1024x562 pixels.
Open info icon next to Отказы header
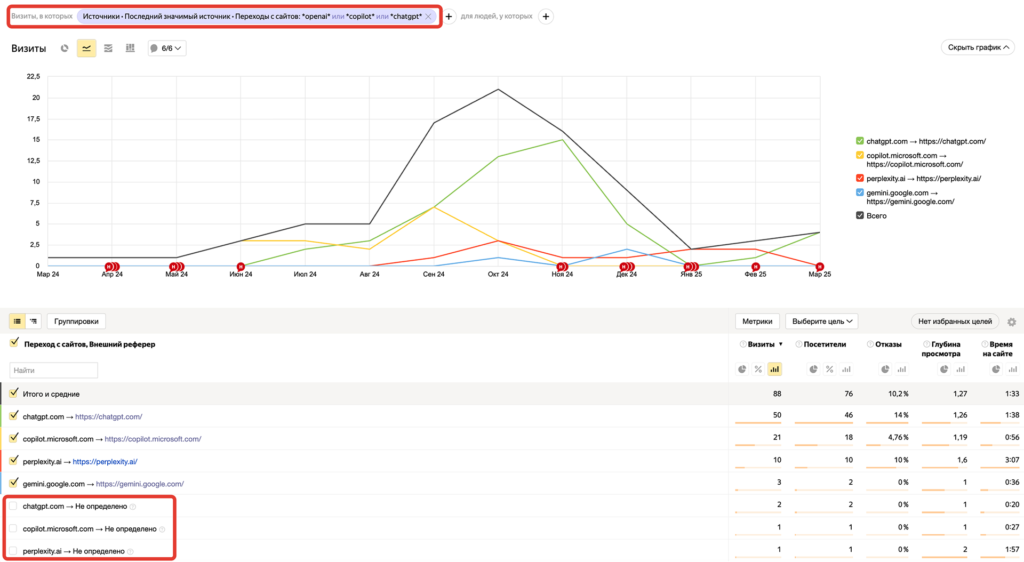click(x=871, y=344)
